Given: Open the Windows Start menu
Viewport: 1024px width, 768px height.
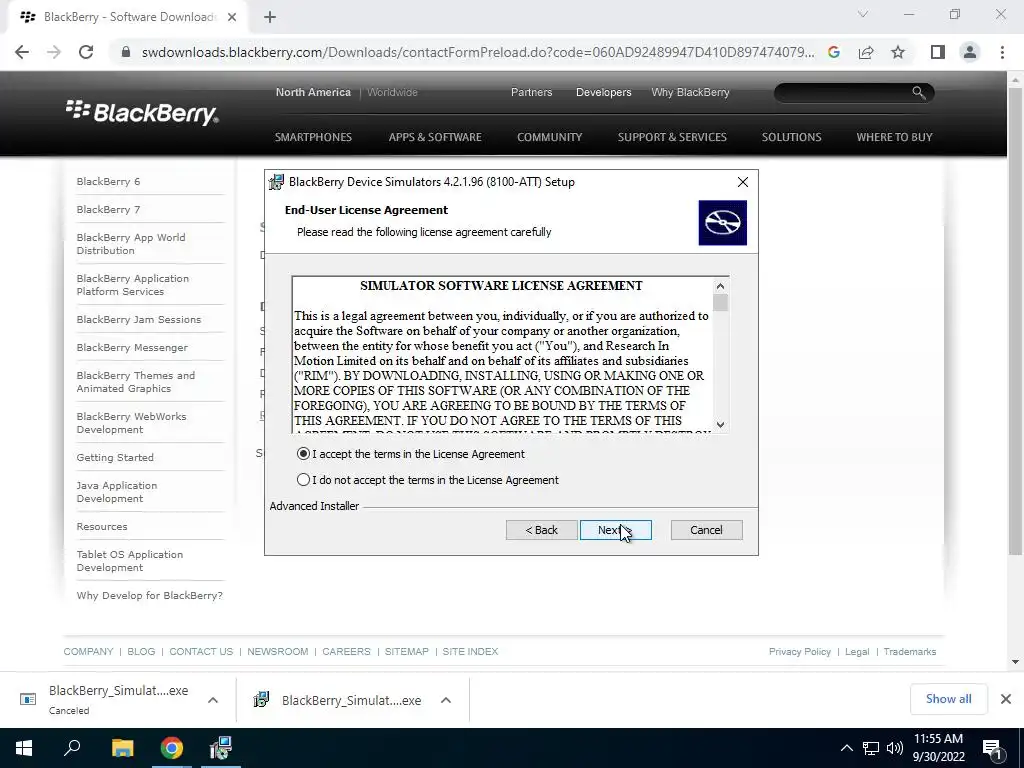Looking at the screenshot, I should tap(24, 748).
